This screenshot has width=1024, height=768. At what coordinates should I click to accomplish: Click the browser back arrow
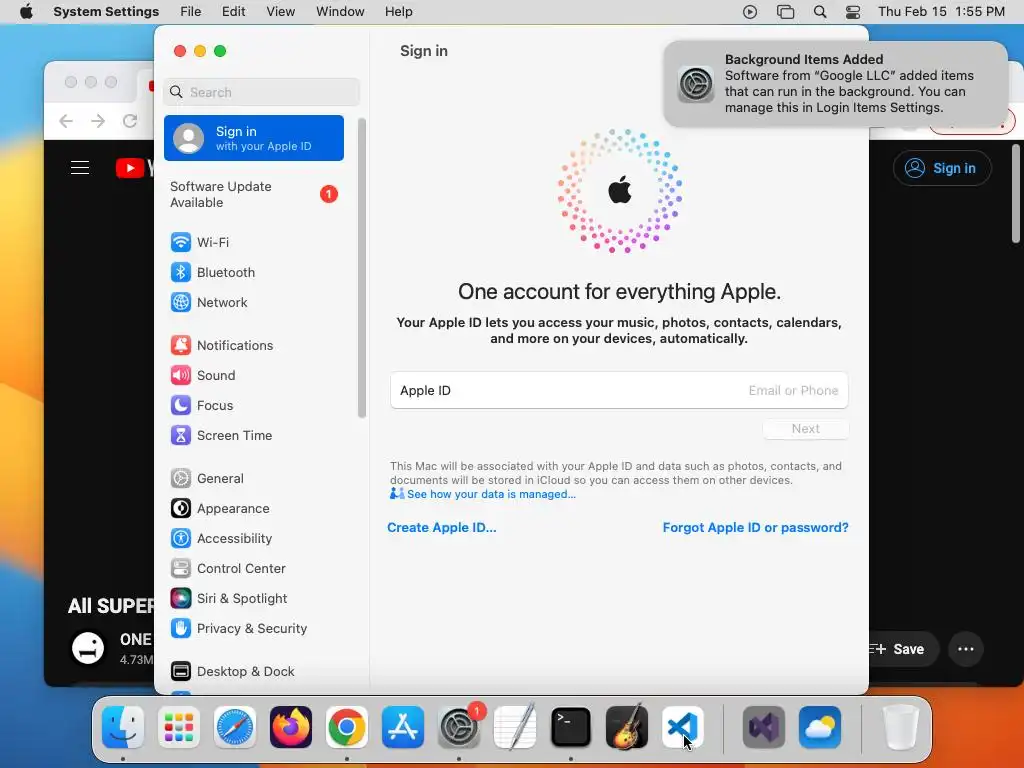coord(66,121)
